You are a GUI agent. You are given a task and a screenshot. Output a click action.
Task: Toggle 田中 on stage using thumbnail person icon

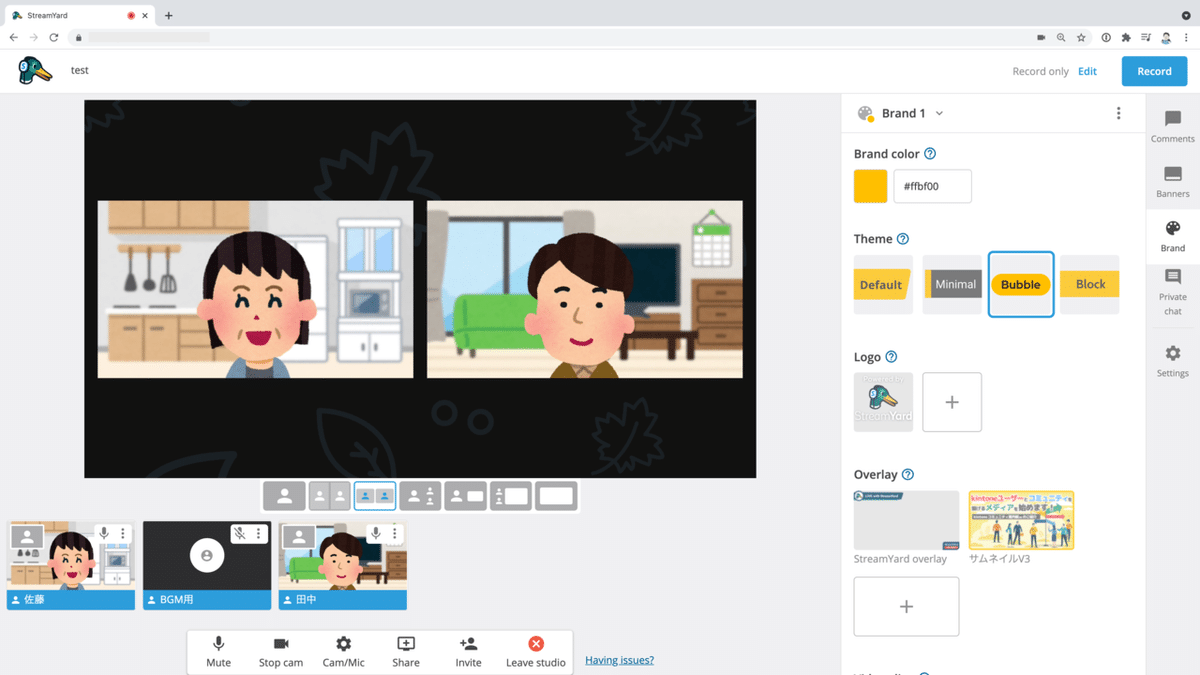tap(299, 537)
